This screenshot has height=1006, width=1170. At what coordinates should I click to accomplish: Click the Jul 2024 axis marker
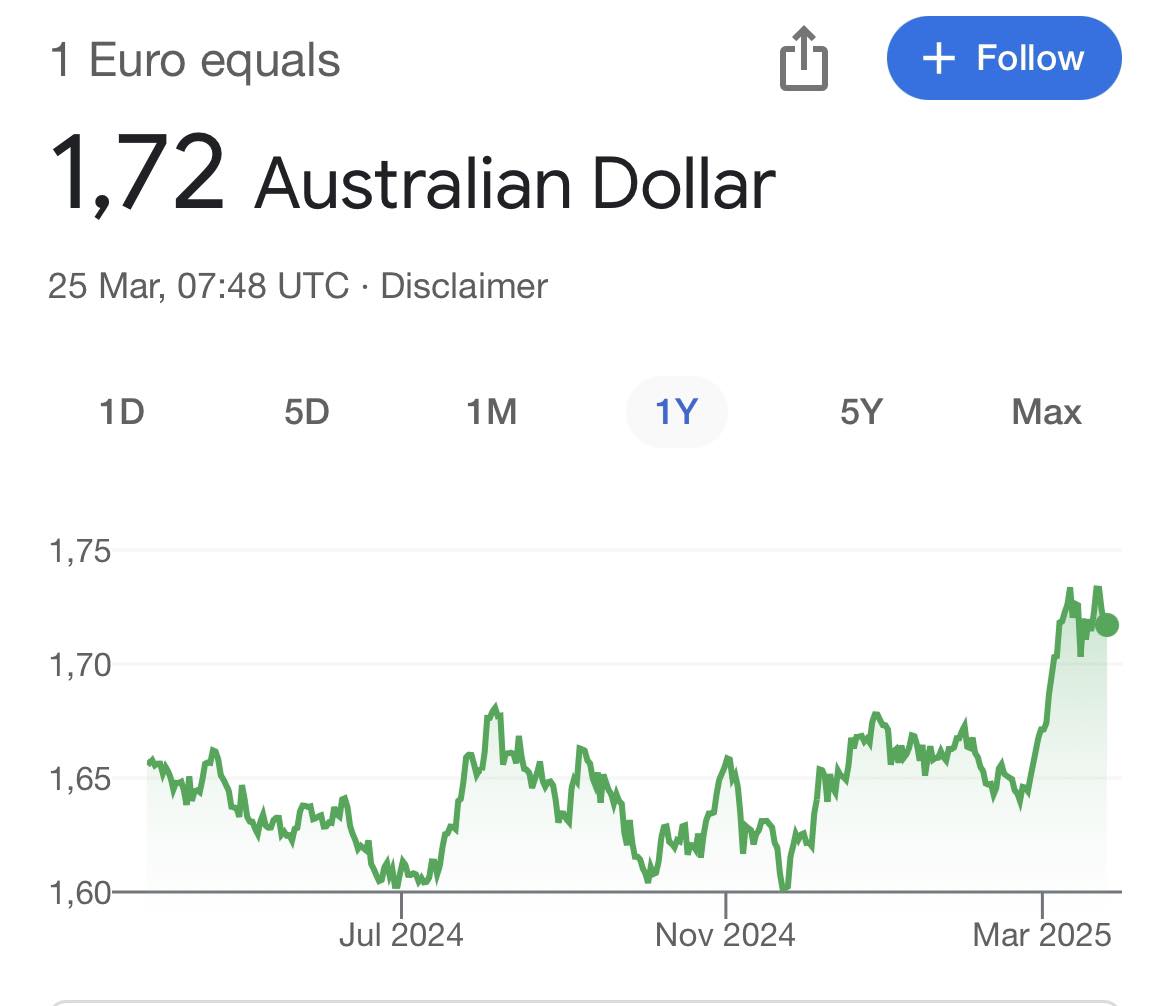click(401, 934)
